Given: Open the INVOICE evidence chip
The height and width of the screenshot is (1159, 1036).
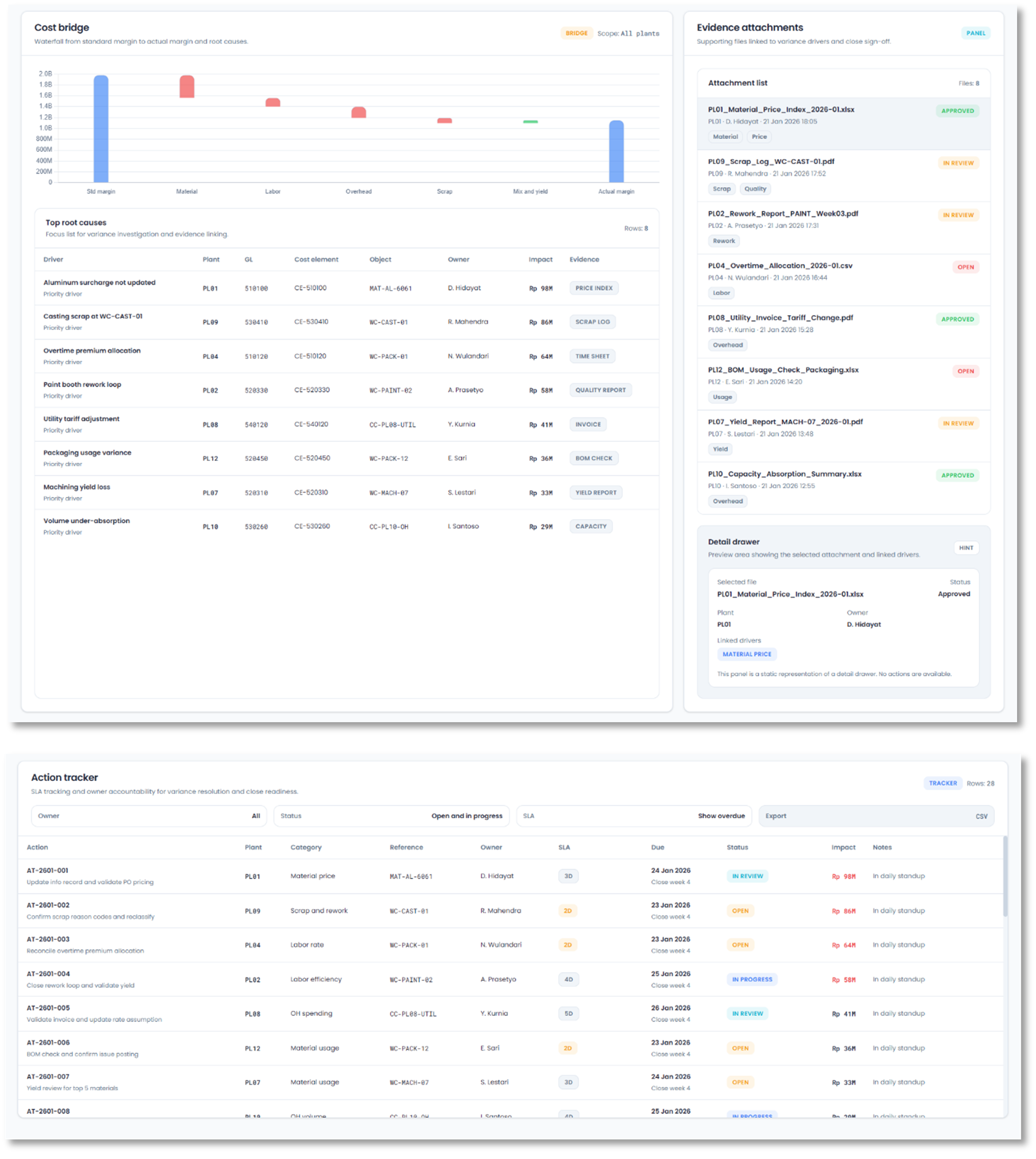Looking at the screenshot, I should [588, 424].
